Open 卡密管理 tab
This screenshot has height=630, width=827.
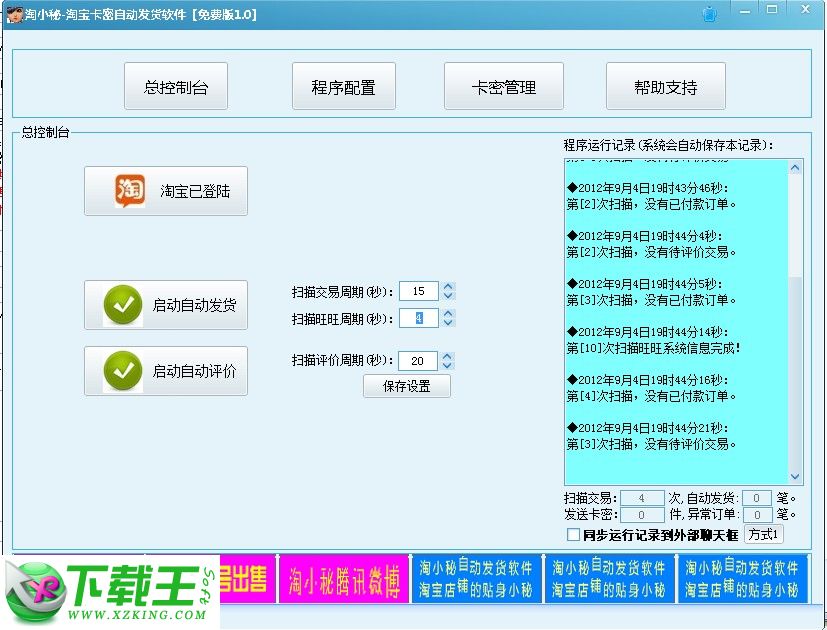pos(504,86)
